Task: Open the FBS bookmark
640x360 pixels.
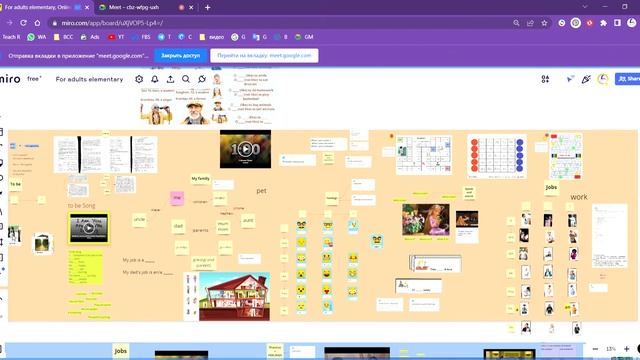Action: [141, 37]
